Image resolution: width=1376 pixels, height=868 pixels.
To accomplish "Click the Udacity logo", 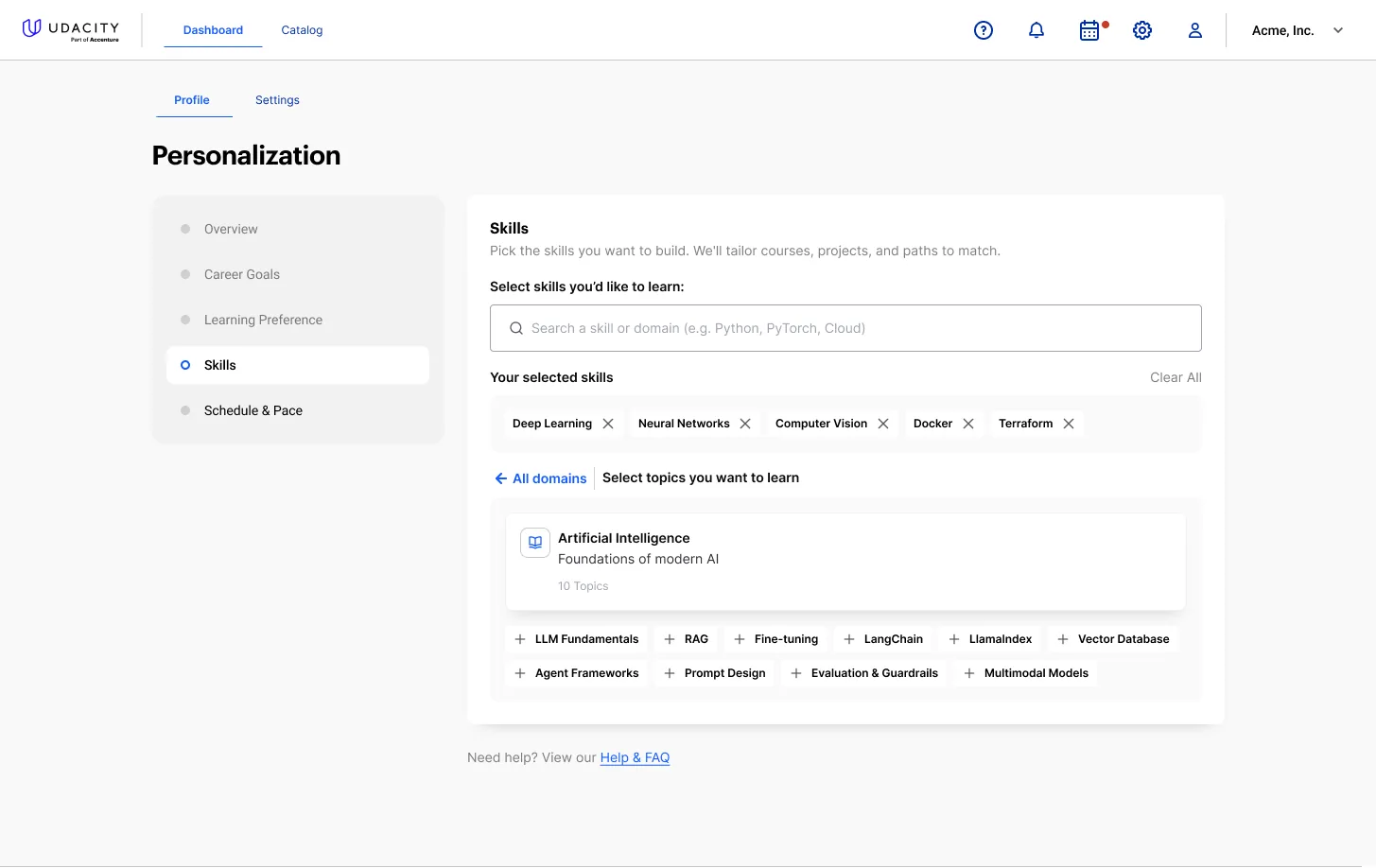I will click(x=71, y=30).
